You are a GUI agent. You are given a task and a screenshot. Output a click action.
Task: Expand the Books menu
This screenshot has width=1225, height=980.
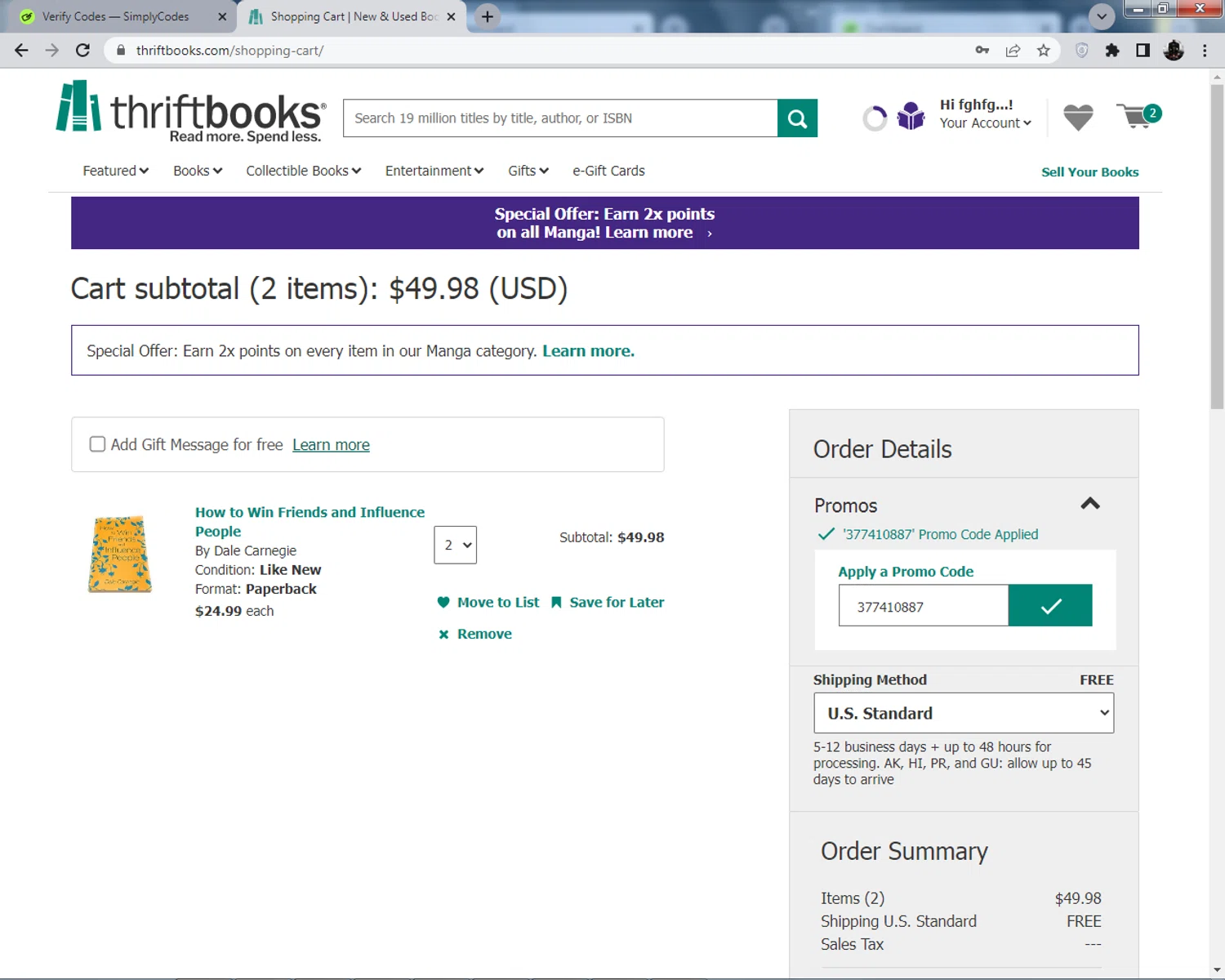198,171
